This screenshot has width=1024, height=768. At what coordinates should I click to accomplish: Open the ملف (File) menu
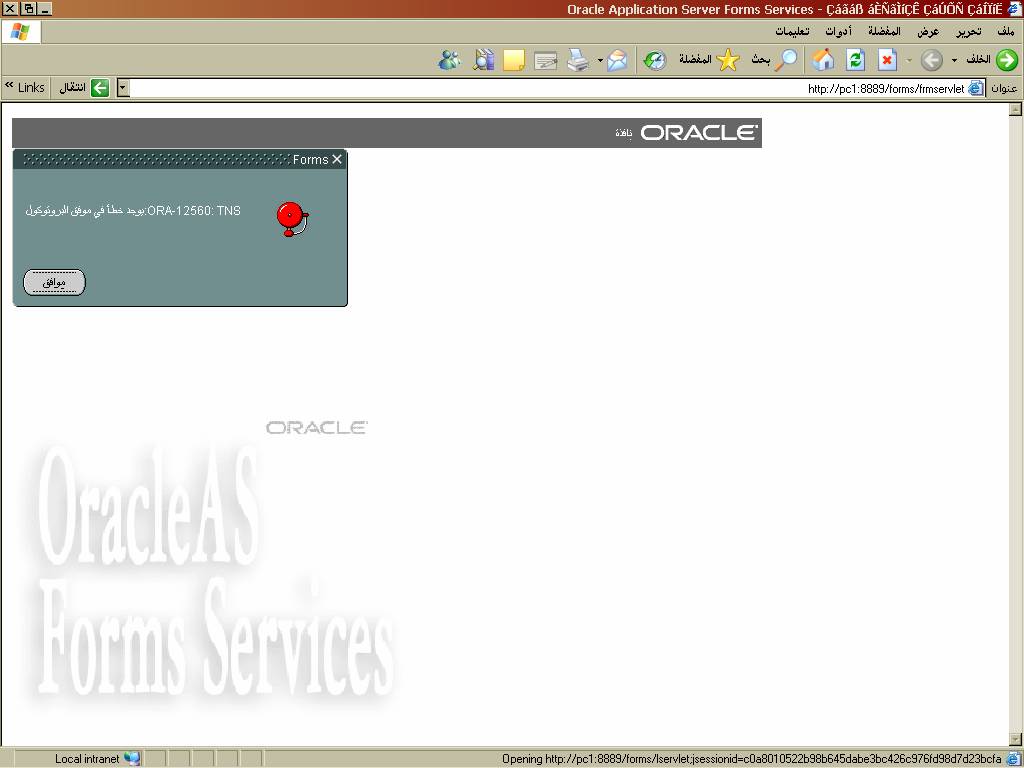(x=1005, y=31)
